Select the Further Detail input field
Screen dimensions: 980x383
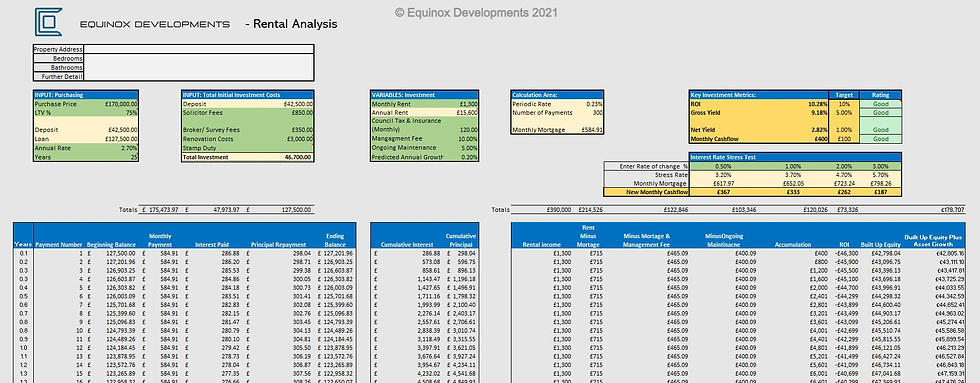198,76
